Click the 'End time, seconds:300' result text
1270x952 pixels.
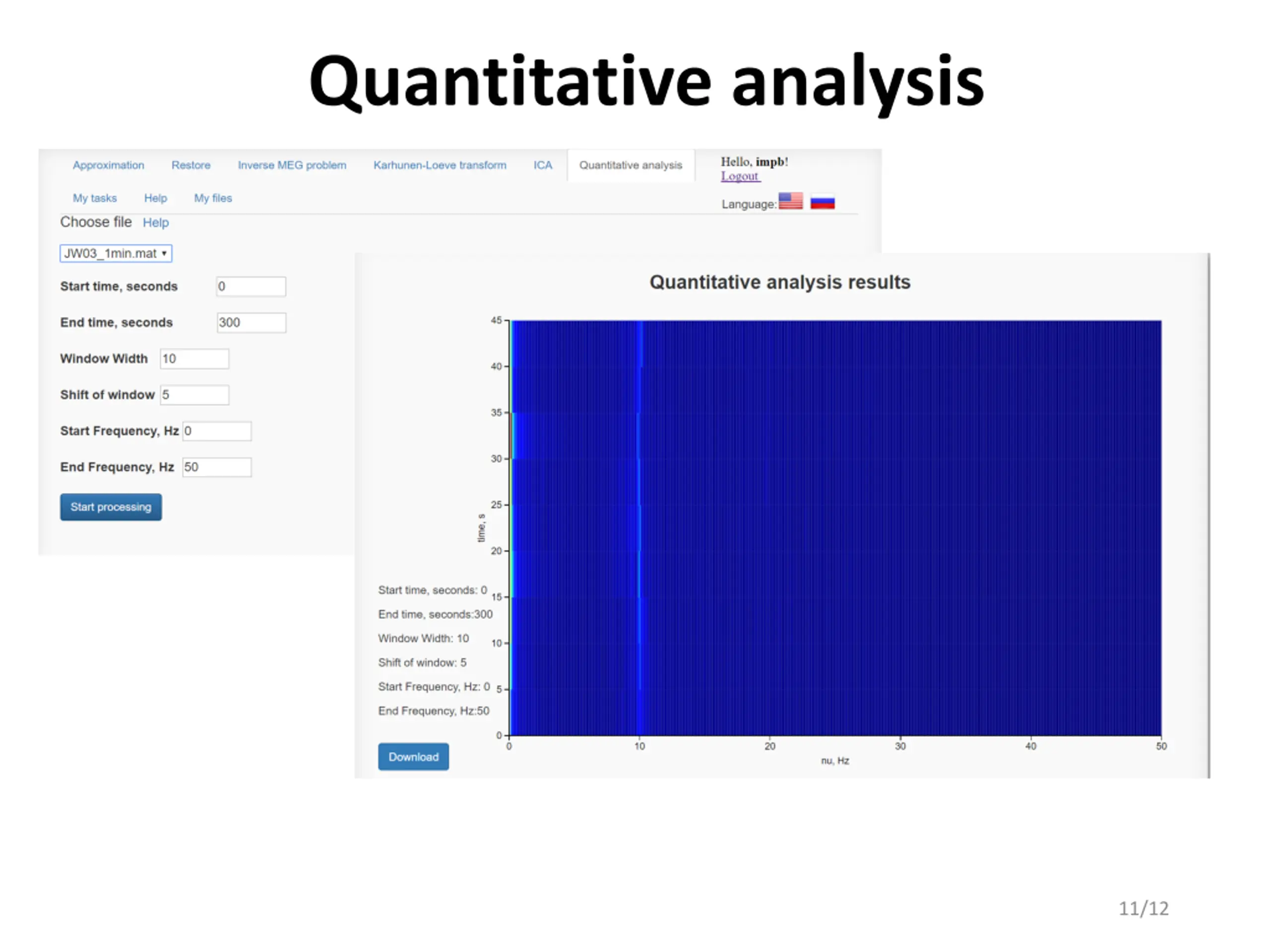435,614
